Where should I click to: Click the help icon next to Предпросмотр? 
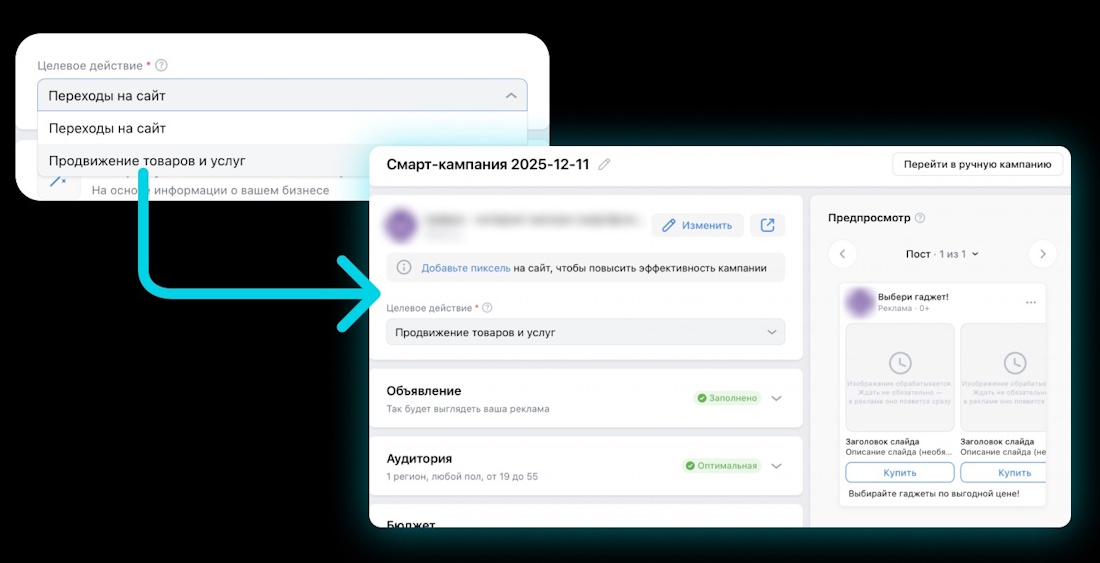tap(920, 218)
